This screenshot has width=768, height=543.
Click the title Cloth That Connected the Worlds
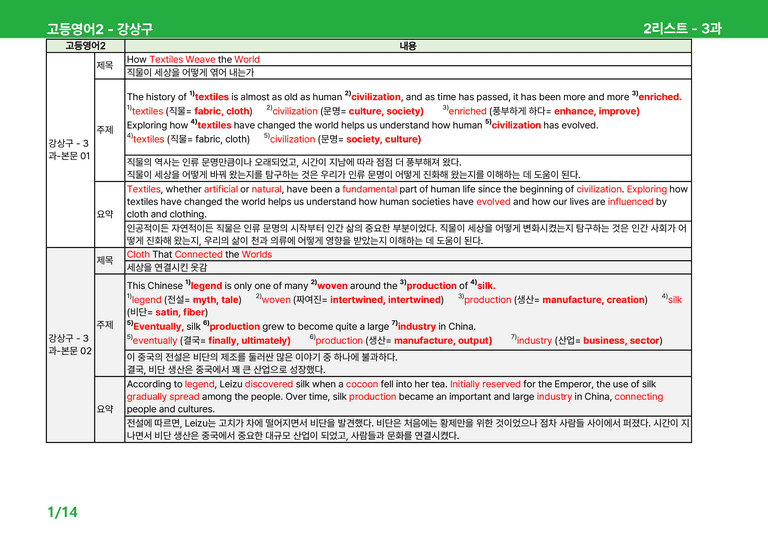coord(199,255)
